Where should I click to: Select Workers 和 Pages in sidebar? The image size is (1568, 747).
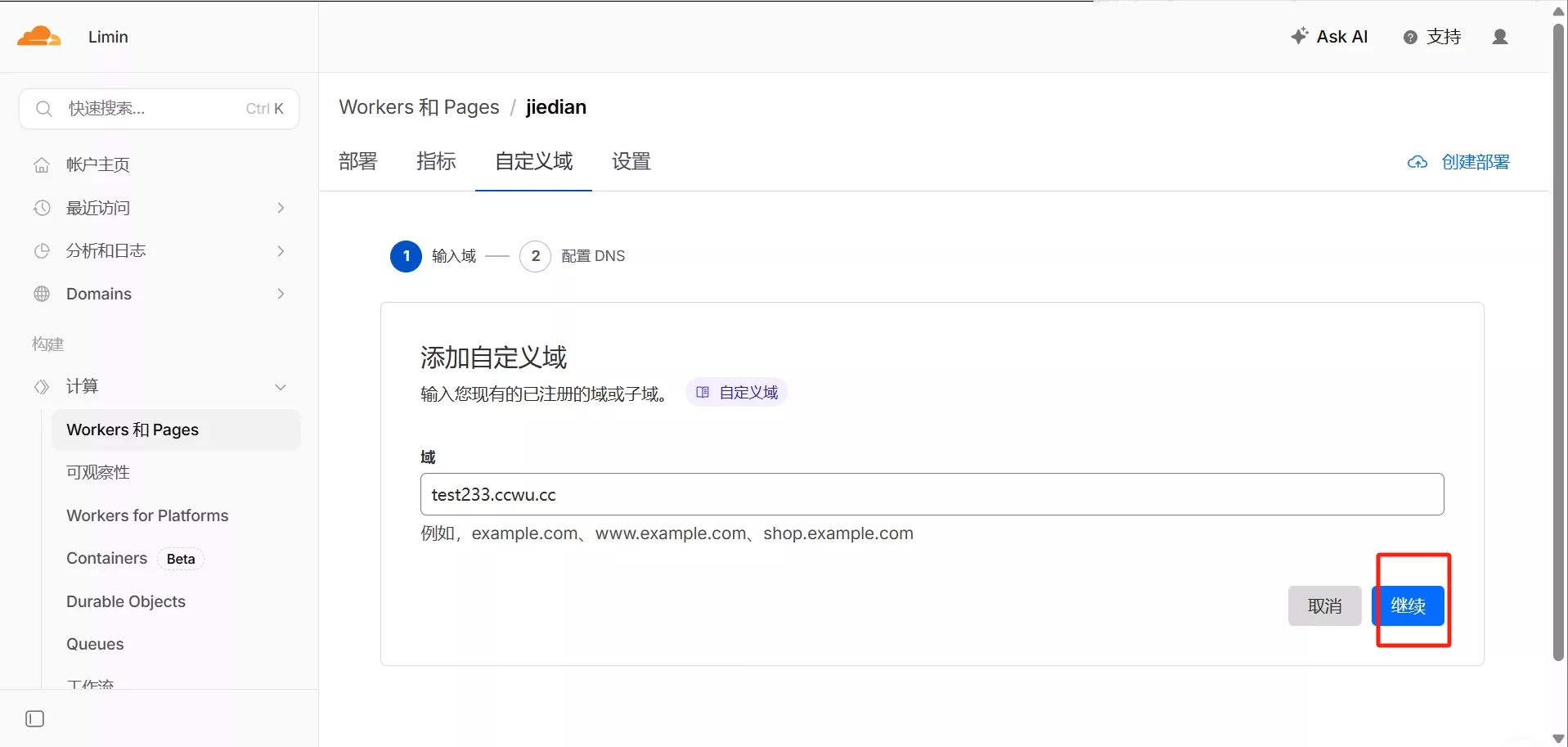pos(176,430)
